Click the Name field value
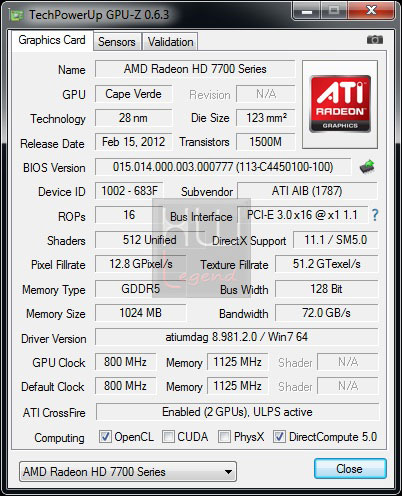 [195, 69]
